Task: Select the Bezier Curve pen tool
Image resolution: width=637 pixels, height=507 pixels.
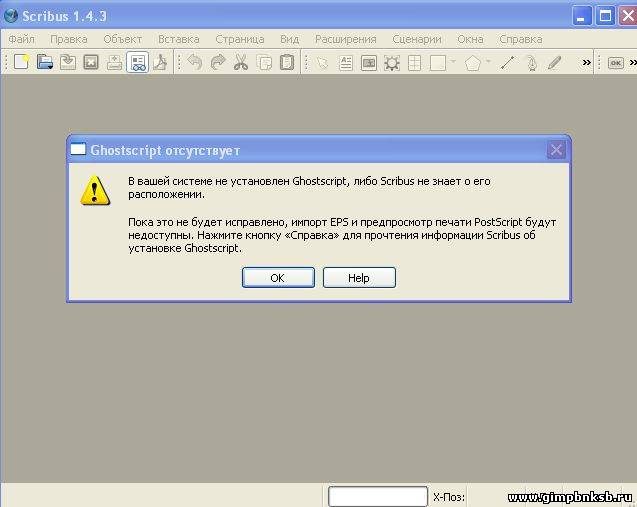Action: (x=532, y=63)
